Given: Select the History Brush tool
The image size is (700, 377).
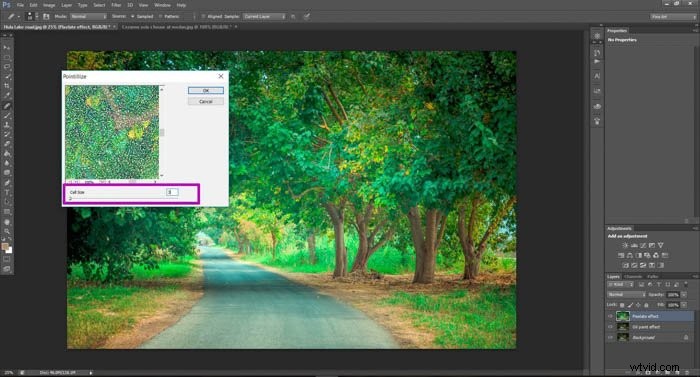Looking at the screenshot, I should pyautogui.click(x=7, y=134).
